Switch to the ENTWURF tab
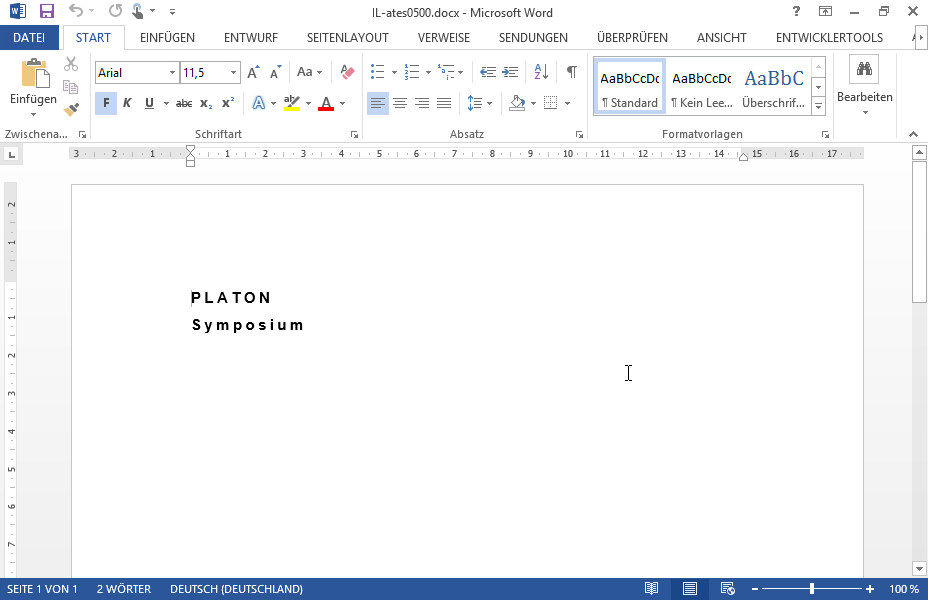The height and width of the screenshot is (600, 928). (251, 38)
